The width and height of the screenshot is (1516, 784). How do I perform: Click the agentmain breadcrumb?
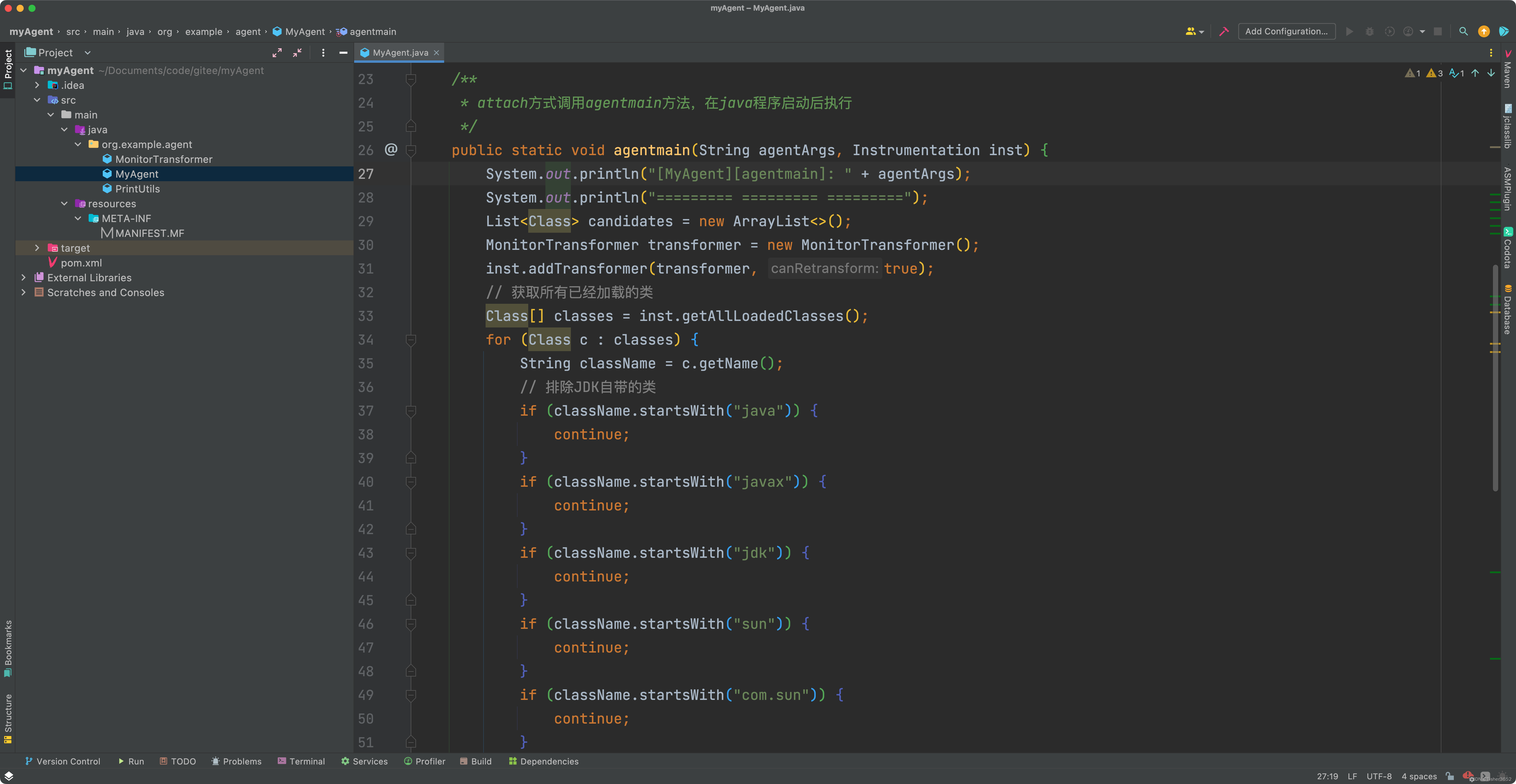[x=366, y=32]
